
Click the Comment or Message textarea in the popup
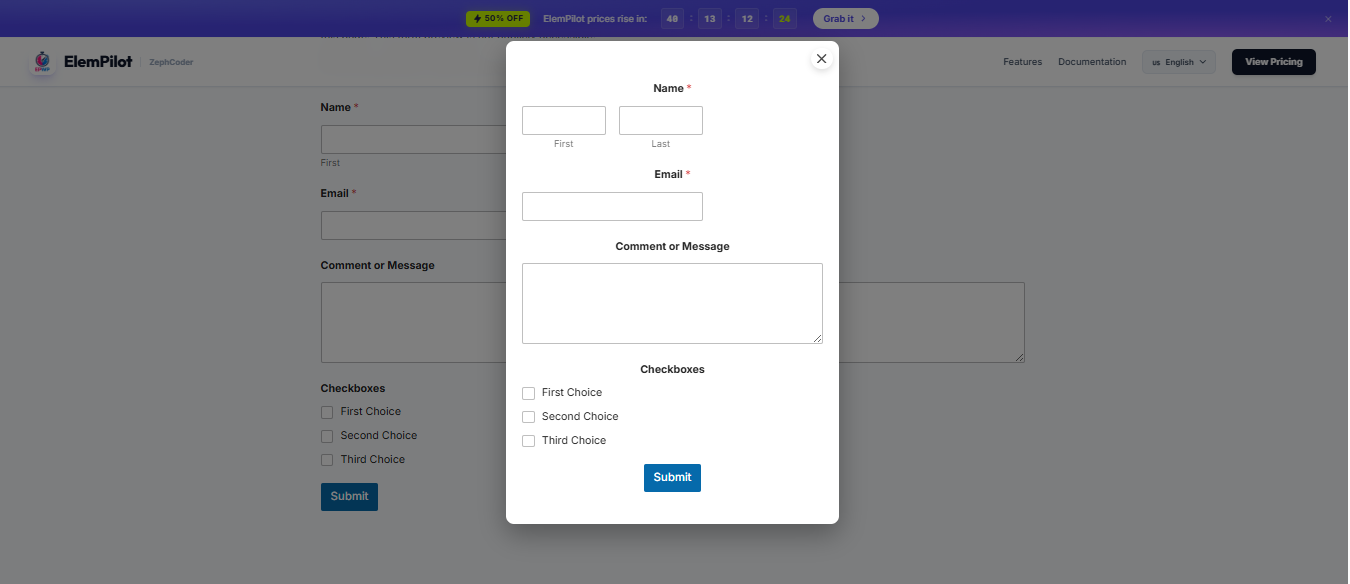[x=672, y=303]
